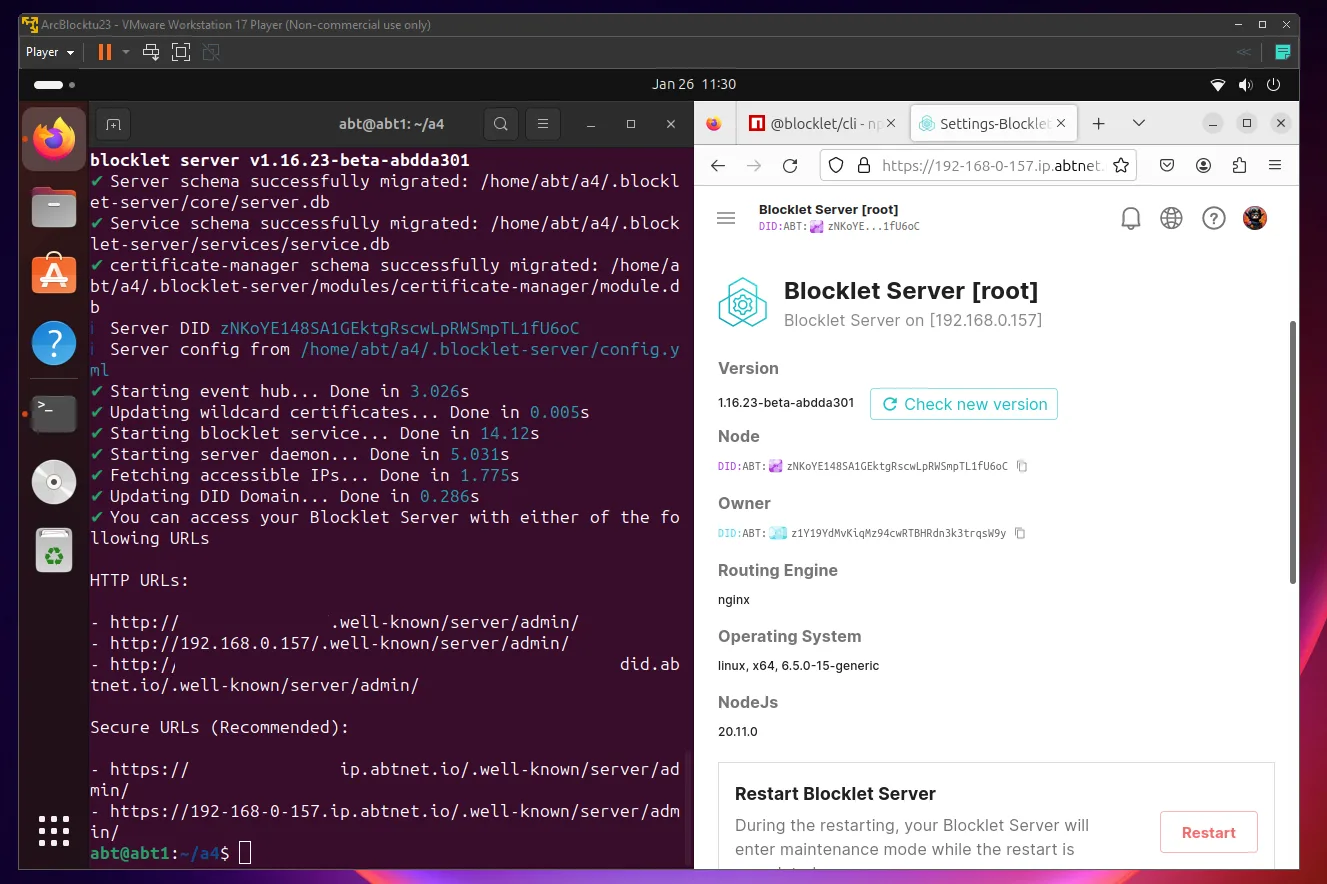
Task: Close the Settings-Blocklet tab
Action: (1062, 124)
